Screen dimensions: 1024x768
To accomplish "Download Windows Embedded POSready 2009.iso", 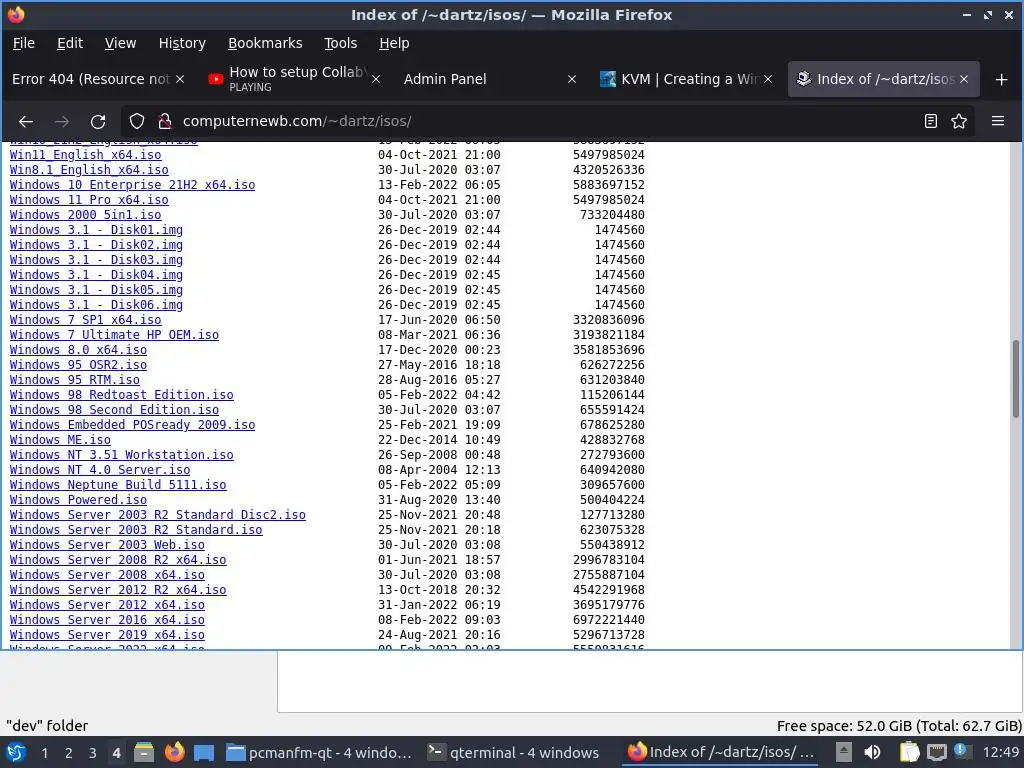I will pyautogui.click(x=133, y=425).
